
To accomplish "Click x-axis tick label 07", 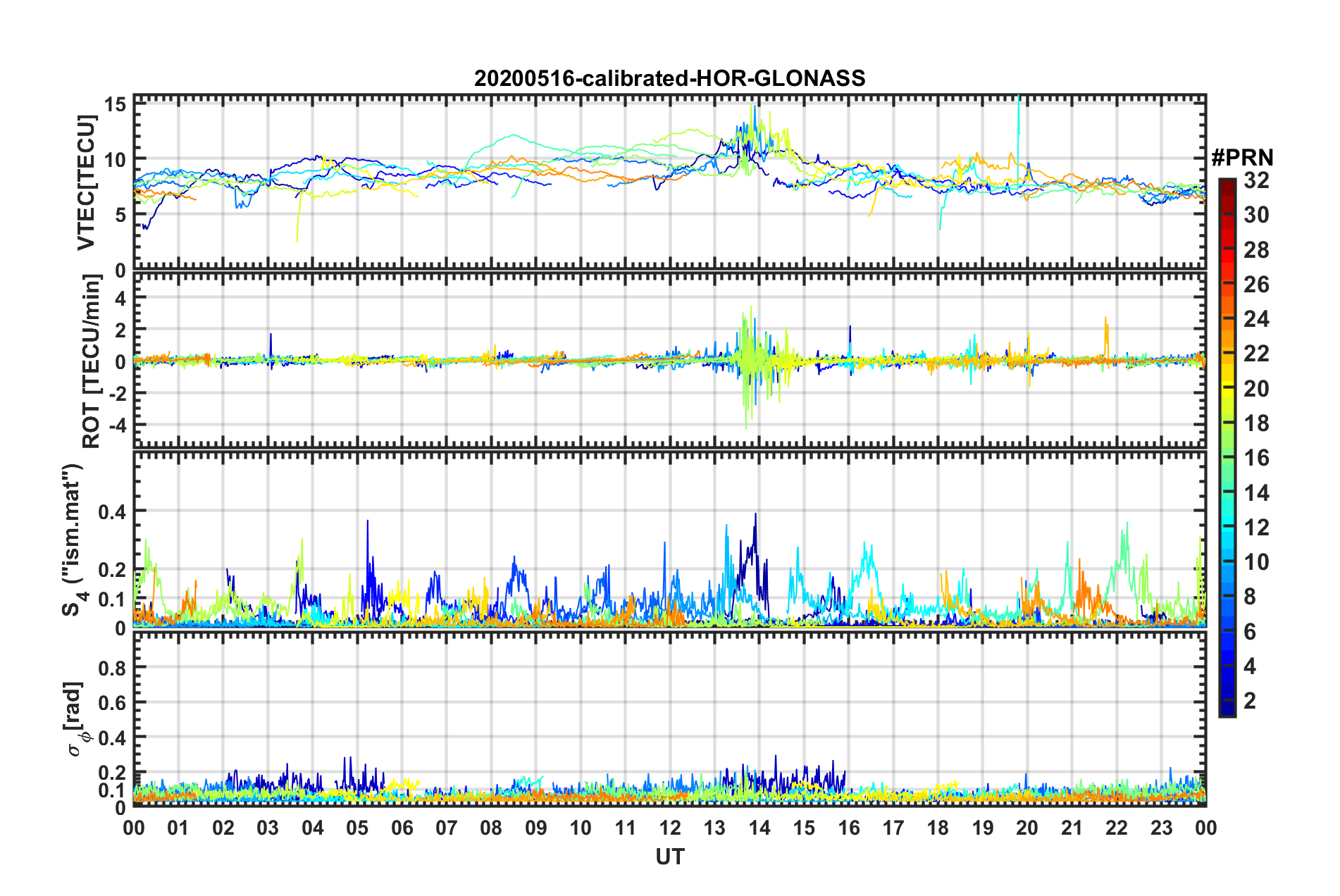I will [447, 828].
